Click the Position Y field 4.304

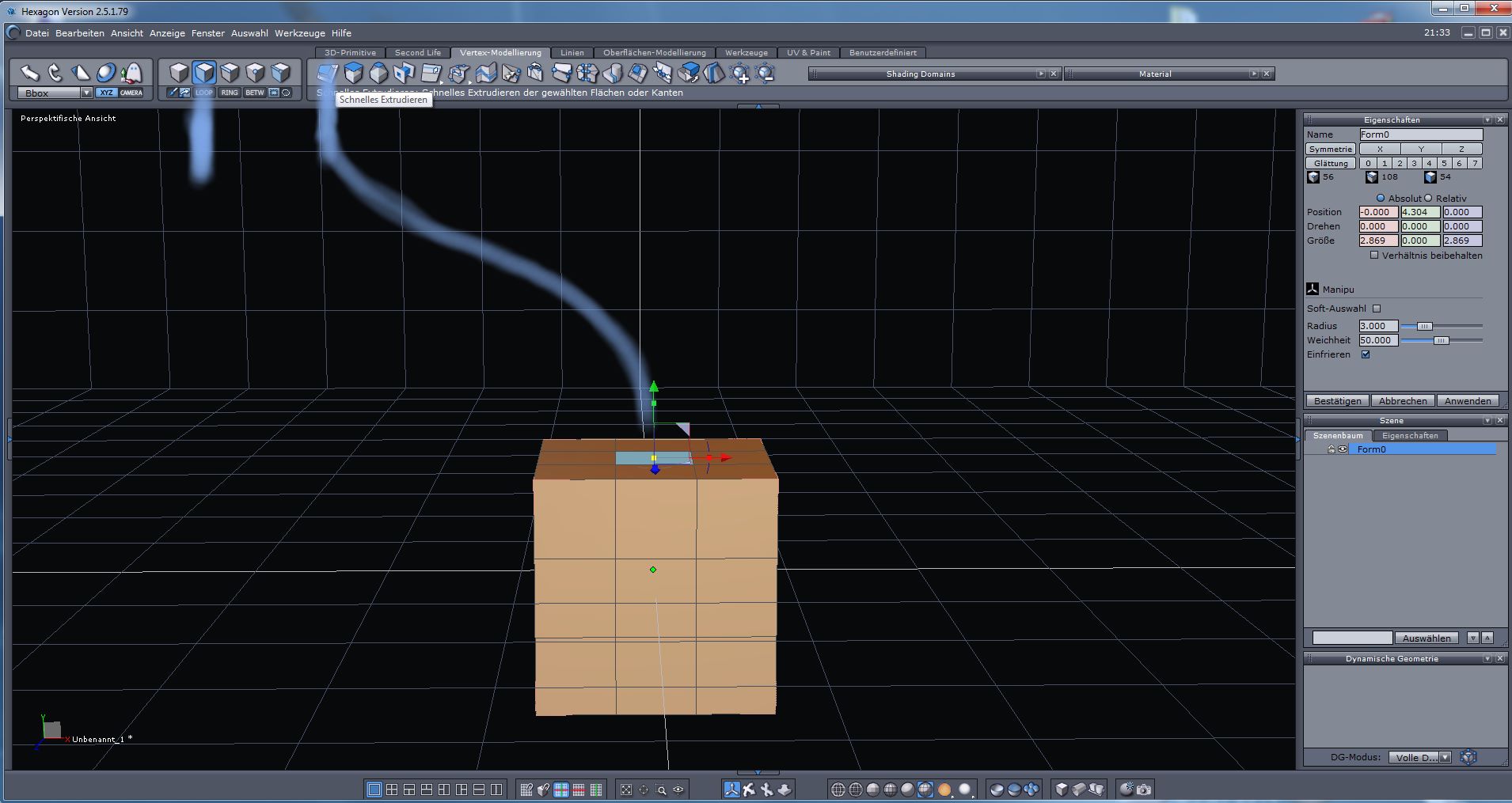tap(1420, 212)
